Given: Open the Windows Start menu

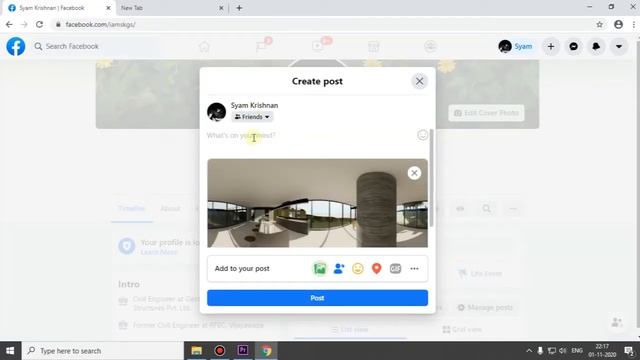Looking at the screenshot, I should [x=10, y=351].
